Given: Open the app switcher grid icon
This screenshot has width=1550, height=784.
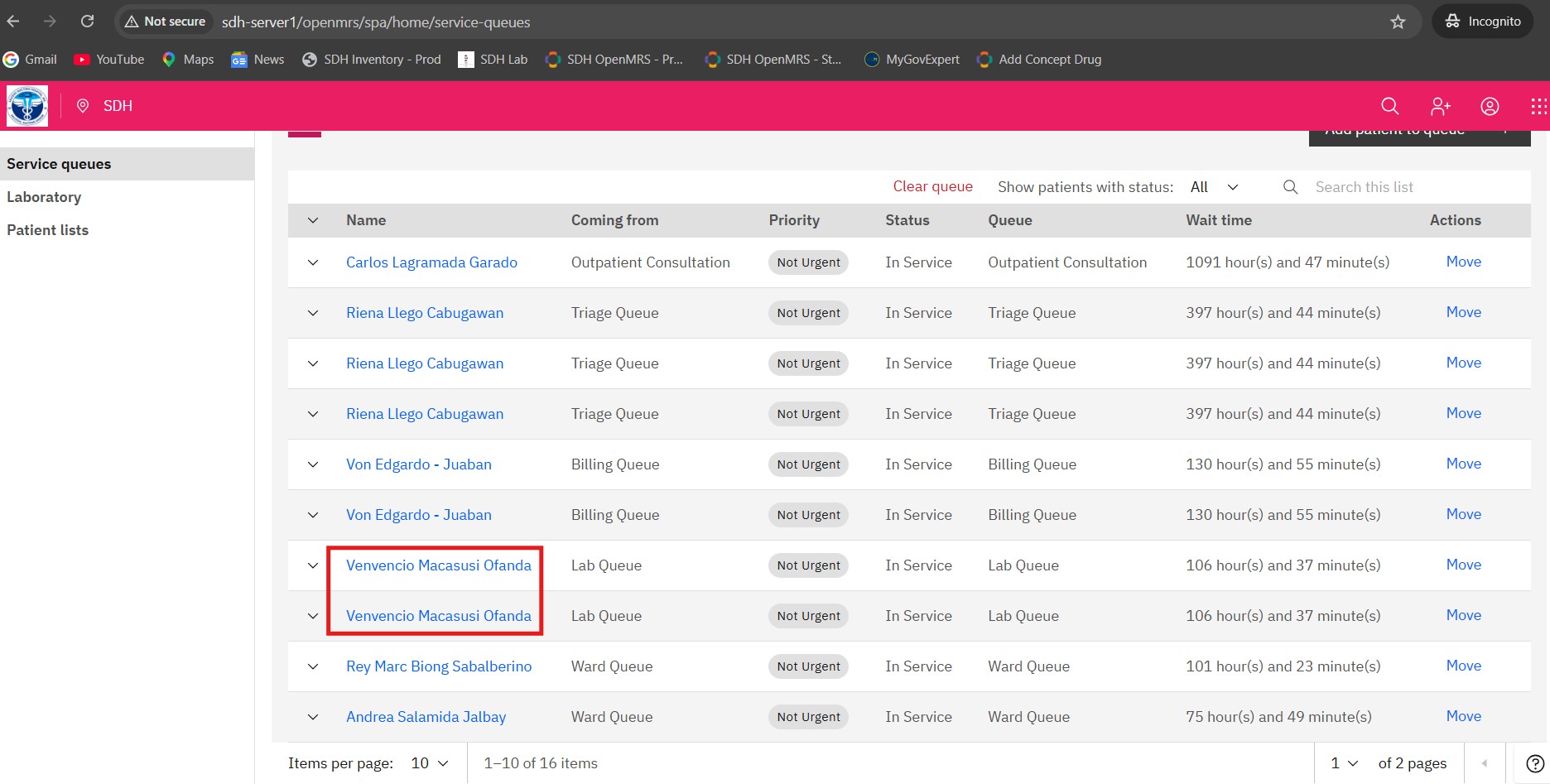Looking at the screenshot, I should pos(1538,106).
